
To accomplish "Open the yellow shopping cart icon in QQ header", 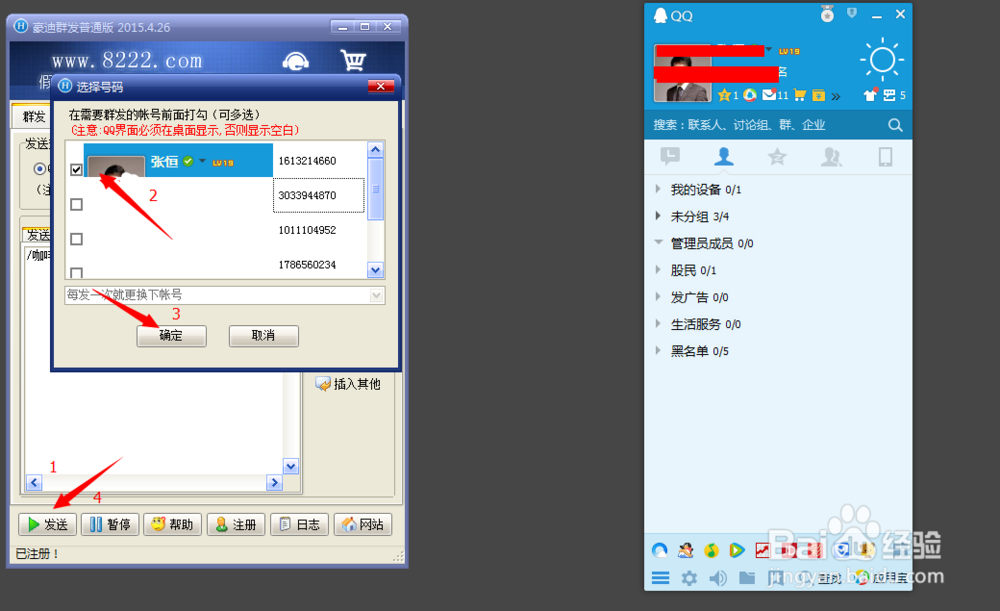I will 800,96.
